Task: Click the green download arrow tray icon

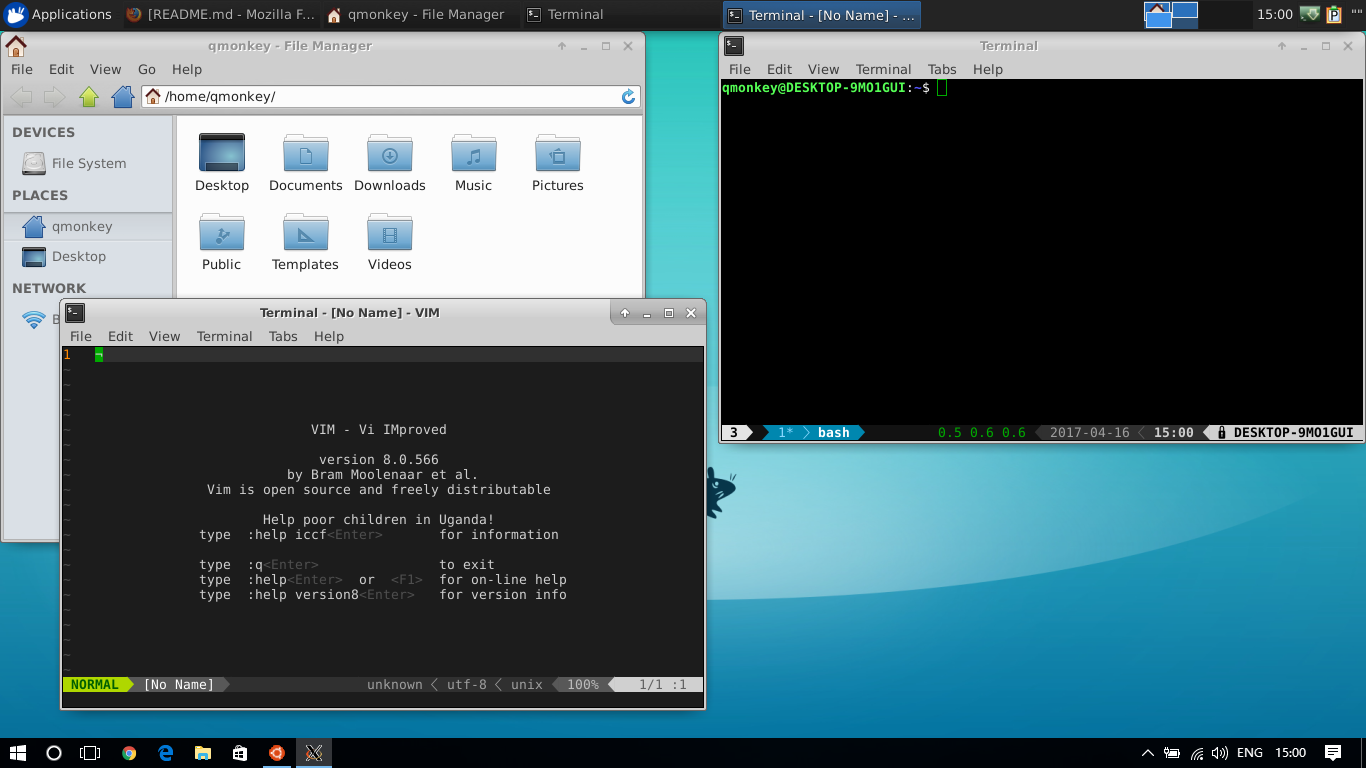Action: 1311,14
